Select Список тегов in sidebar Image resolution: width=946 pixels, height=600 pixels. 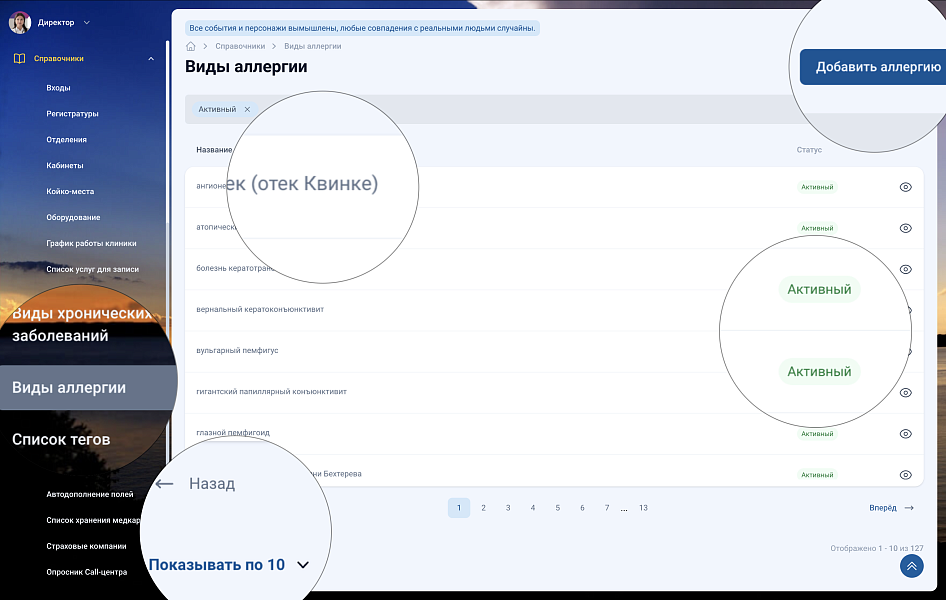(x=61, y=439)
